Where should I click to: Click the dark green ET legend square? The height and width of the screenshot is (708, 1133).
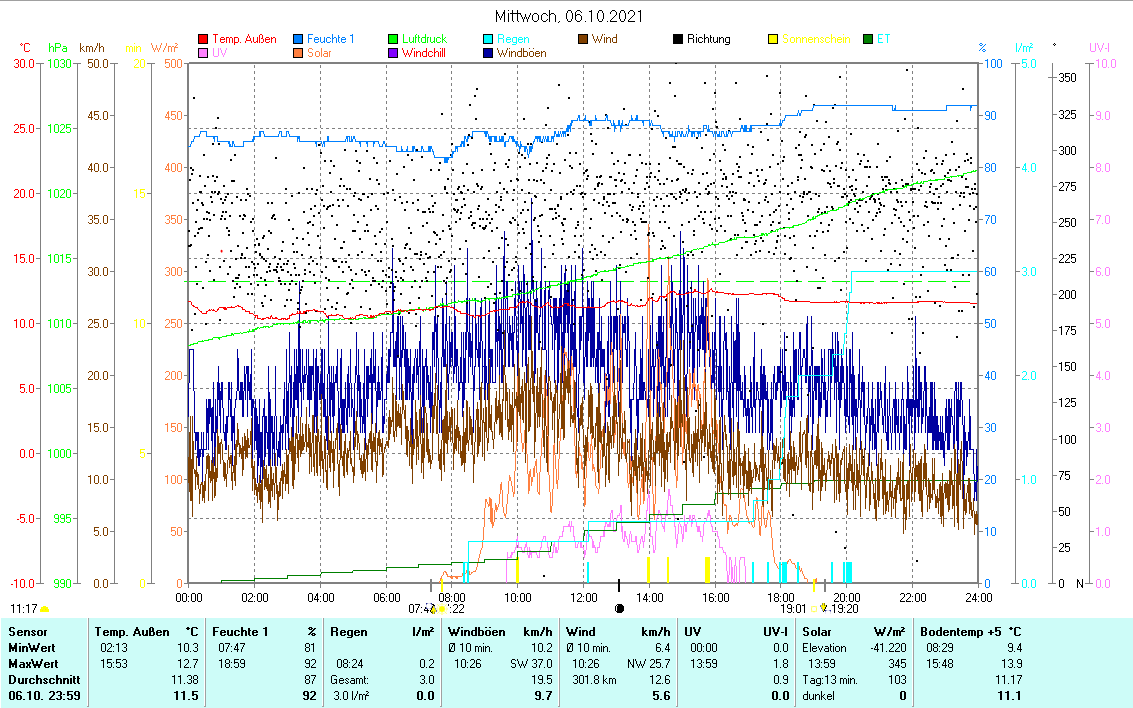867,40
